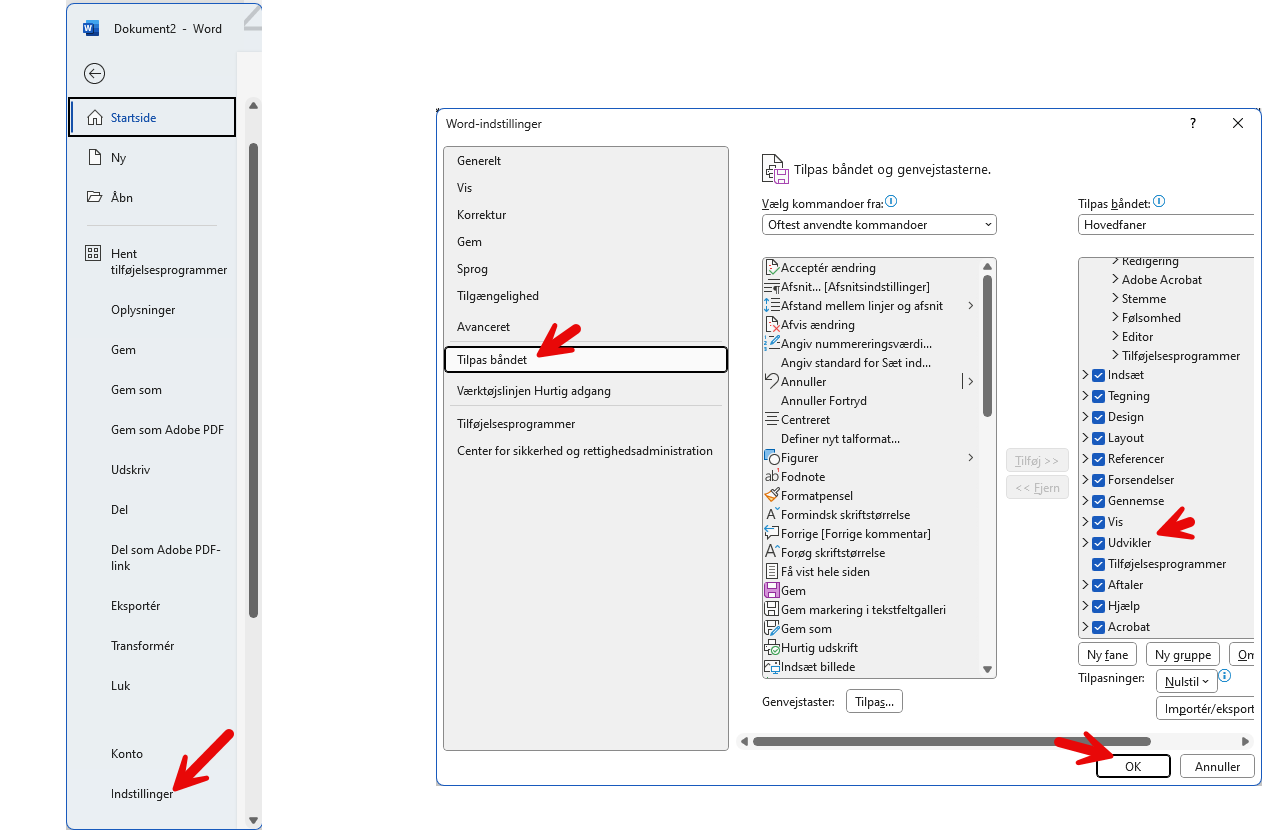This screenshot has height=830, width=1286.
Task: Expand the Følsomhed group
Action: (1115, 318)
